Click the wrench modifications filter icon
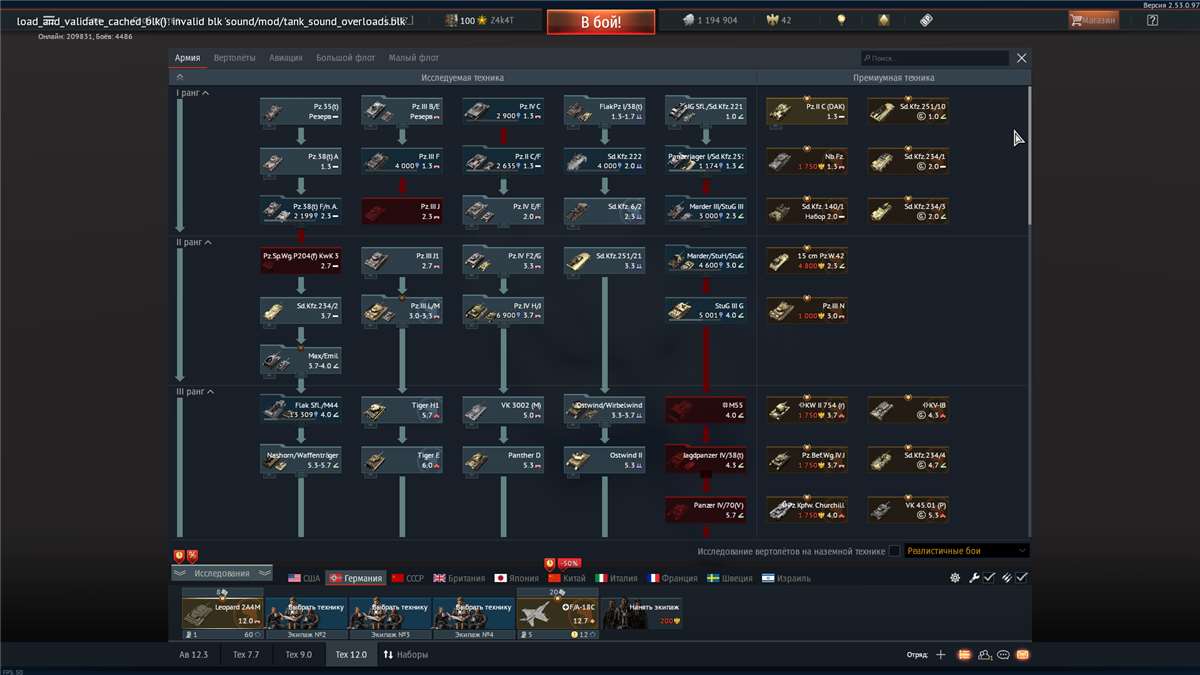The width and height of the screenshot is (1200, 675). point(974,578)
